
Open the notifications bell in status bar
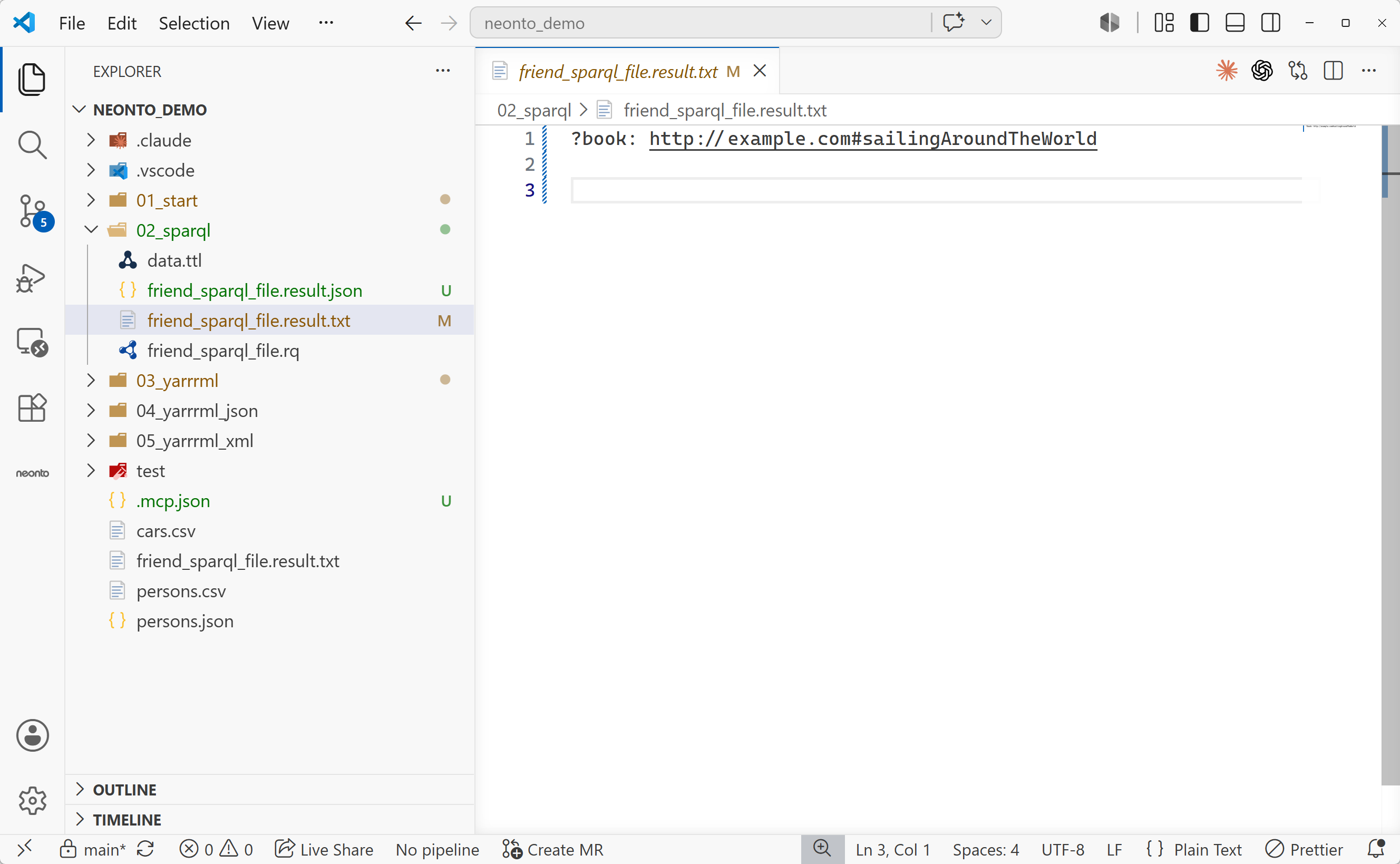pyautogui.click(x=1376, y=849)
